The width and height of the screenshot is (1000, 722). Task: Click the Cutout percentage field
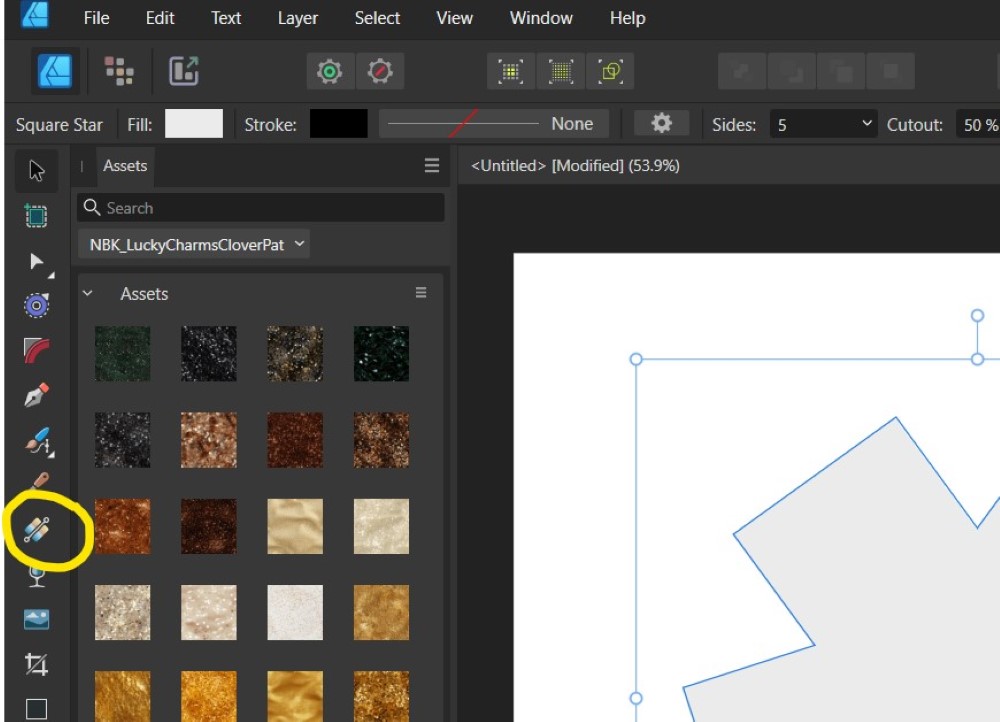[977, 124]
